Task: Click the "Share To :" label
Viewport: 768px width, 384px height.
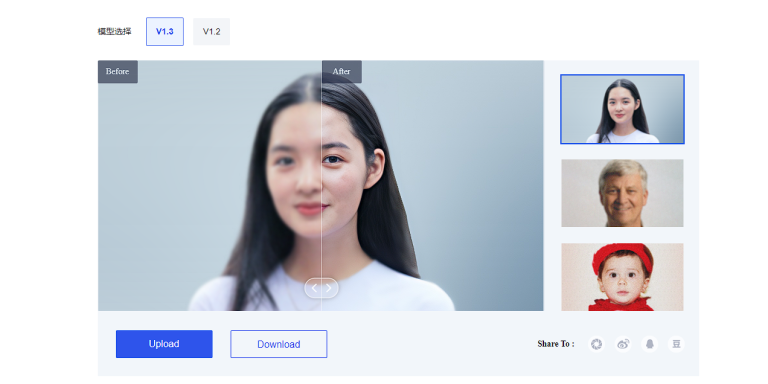Action: click(556, 344)
